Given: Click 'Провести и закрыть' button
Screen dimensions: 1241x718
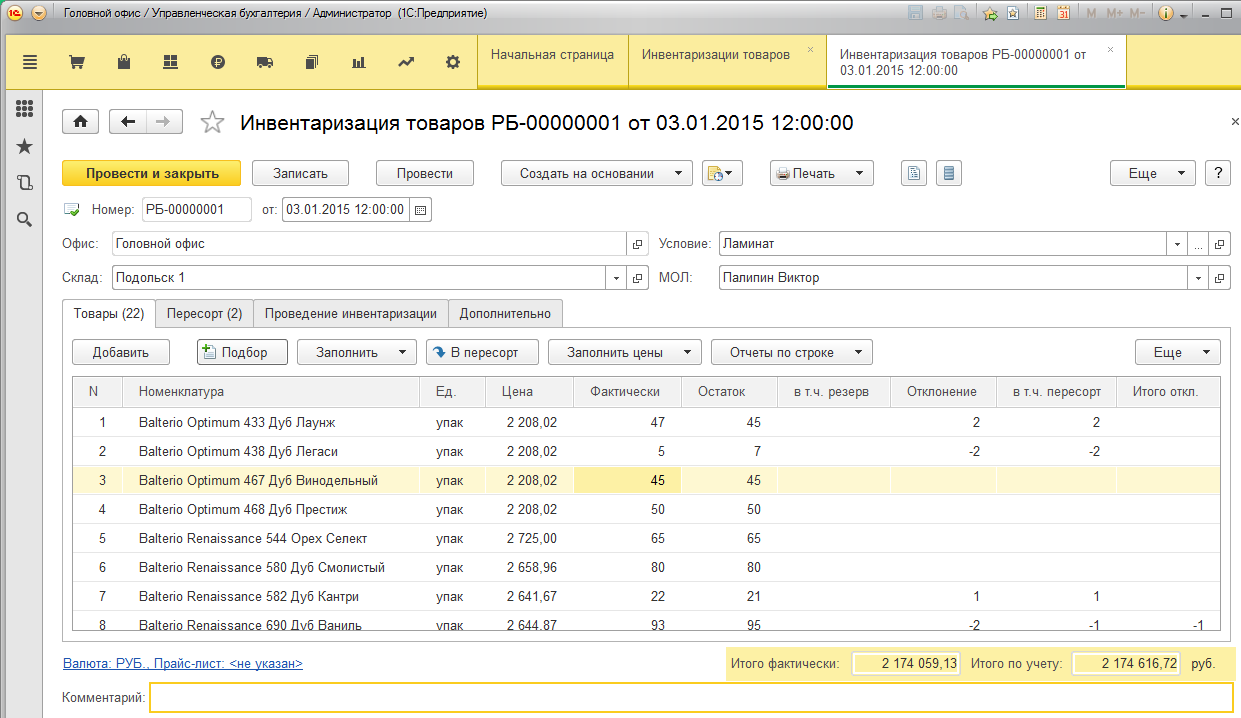Looking at the screenshot, I should 152,173.
